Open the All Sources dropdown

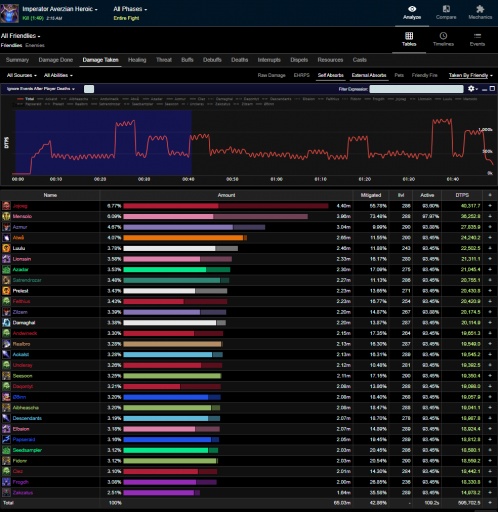coord(22,75)
